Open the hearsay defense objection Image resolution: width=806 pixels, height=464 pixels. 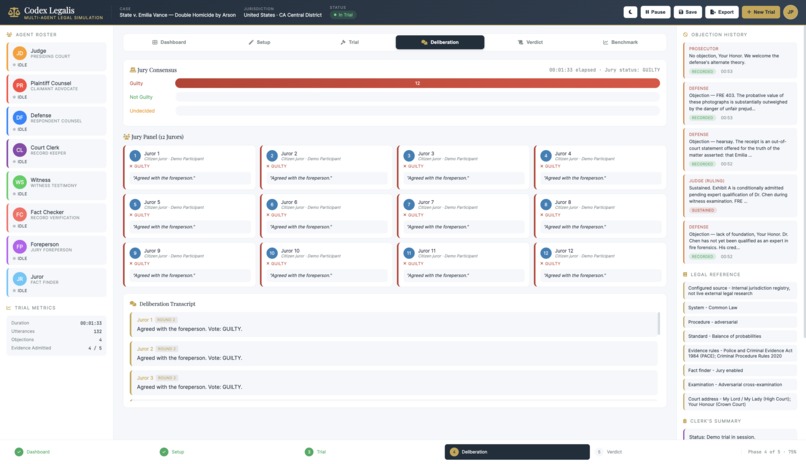pyautogui.click(x=740, y=150)
